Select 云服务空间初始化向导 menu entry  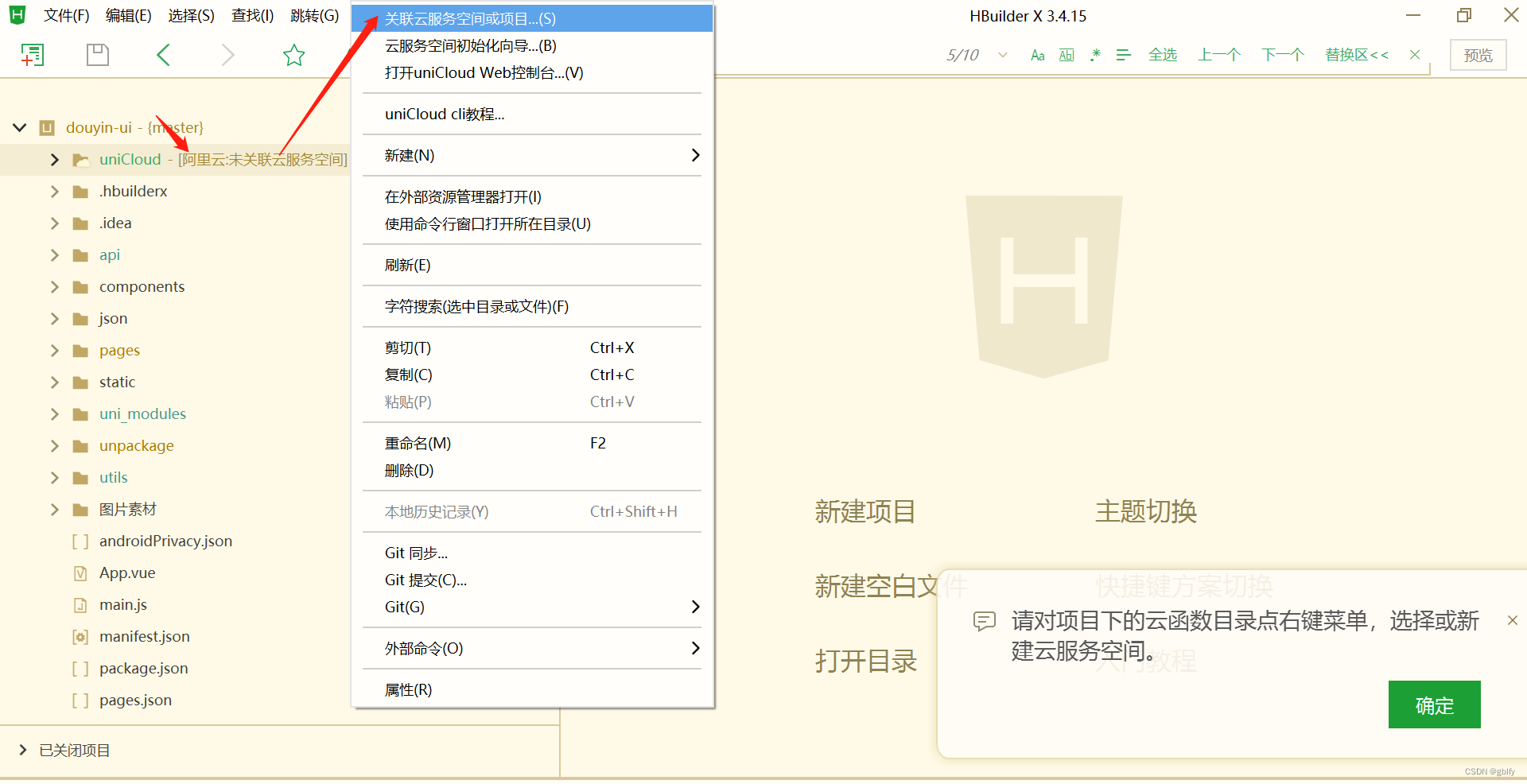click(x=532, y=45)
